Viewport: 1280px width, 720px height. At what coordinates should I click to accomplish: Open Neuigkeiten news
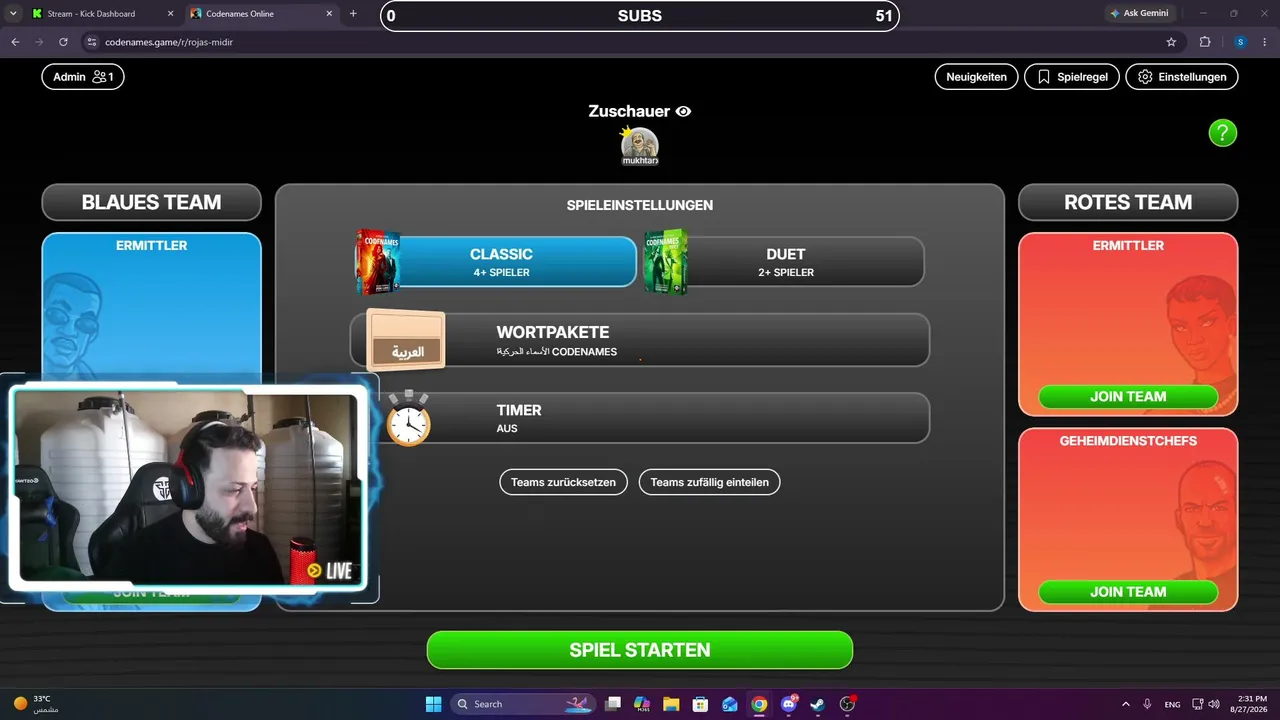[976, 77]
